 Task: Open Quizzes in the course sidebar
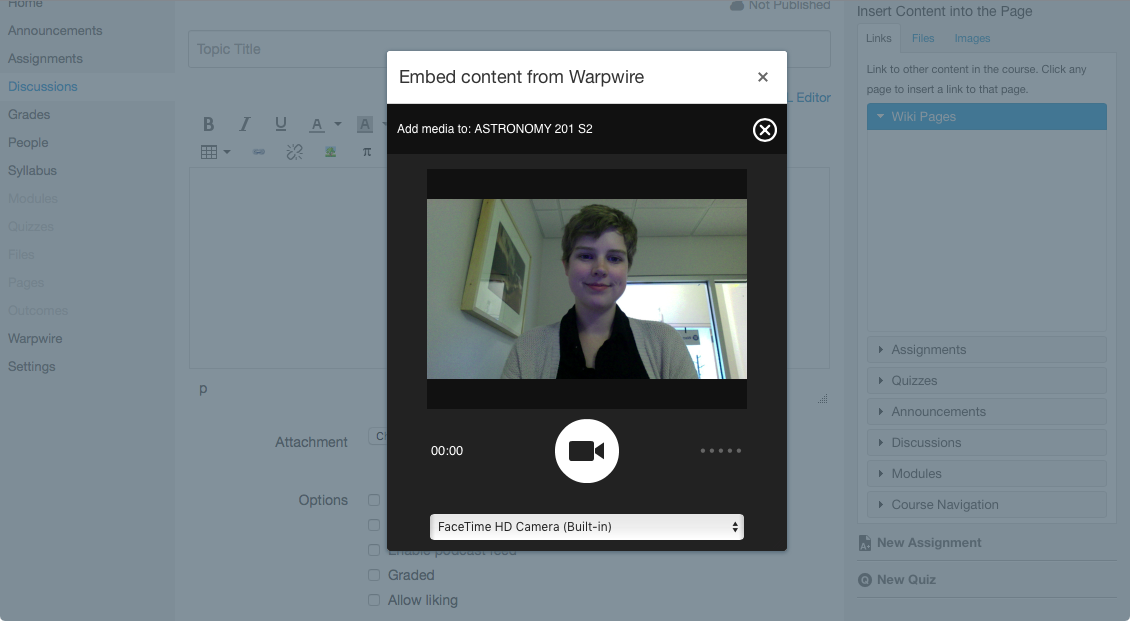pos(30,227)
